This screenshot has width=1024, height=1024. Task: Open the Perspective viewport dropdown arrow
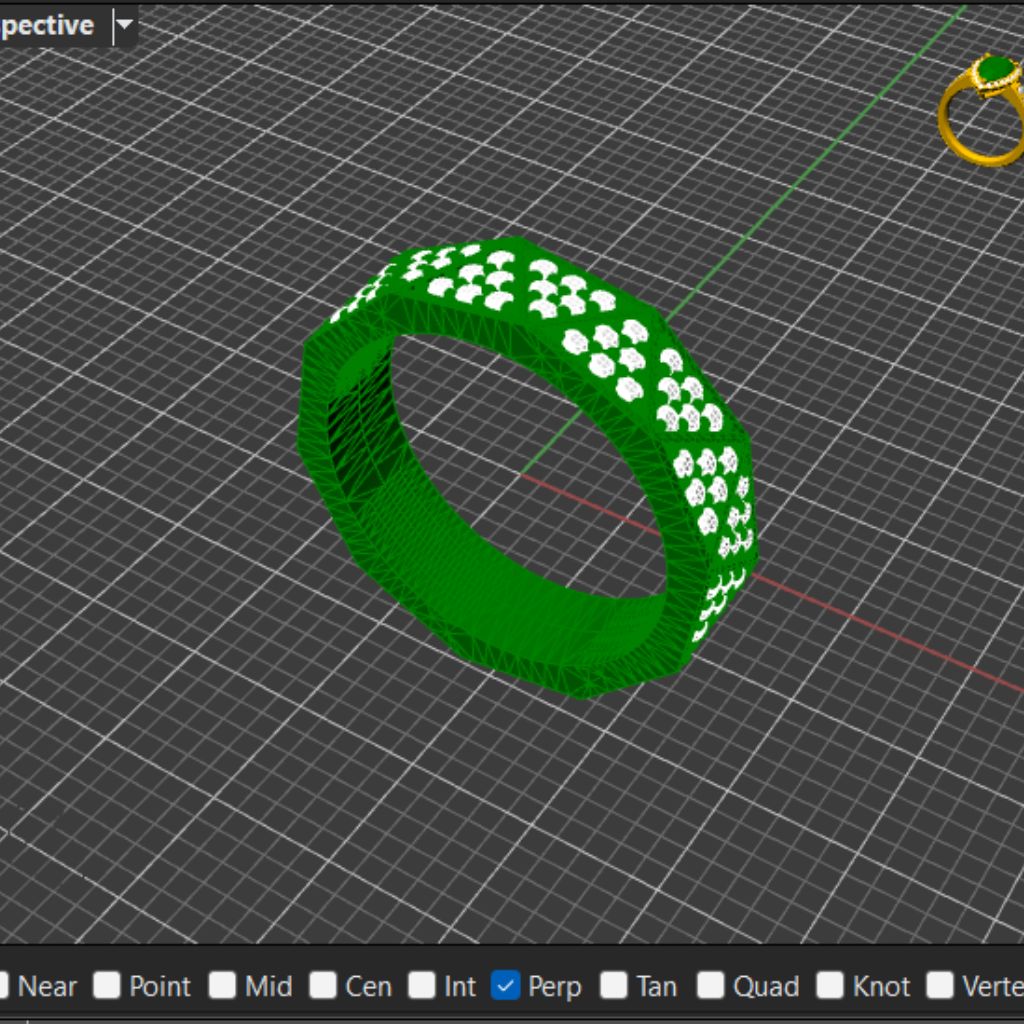124,25
